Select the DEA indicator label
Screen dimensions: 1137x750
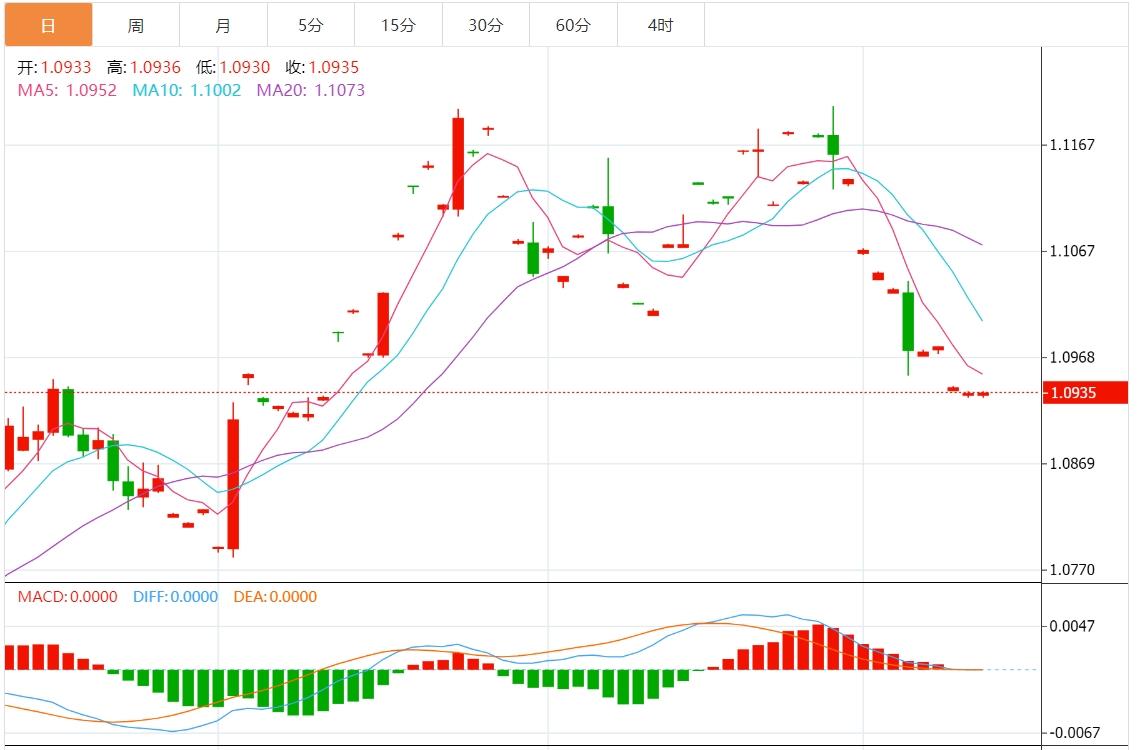click(x=275, y=597)
